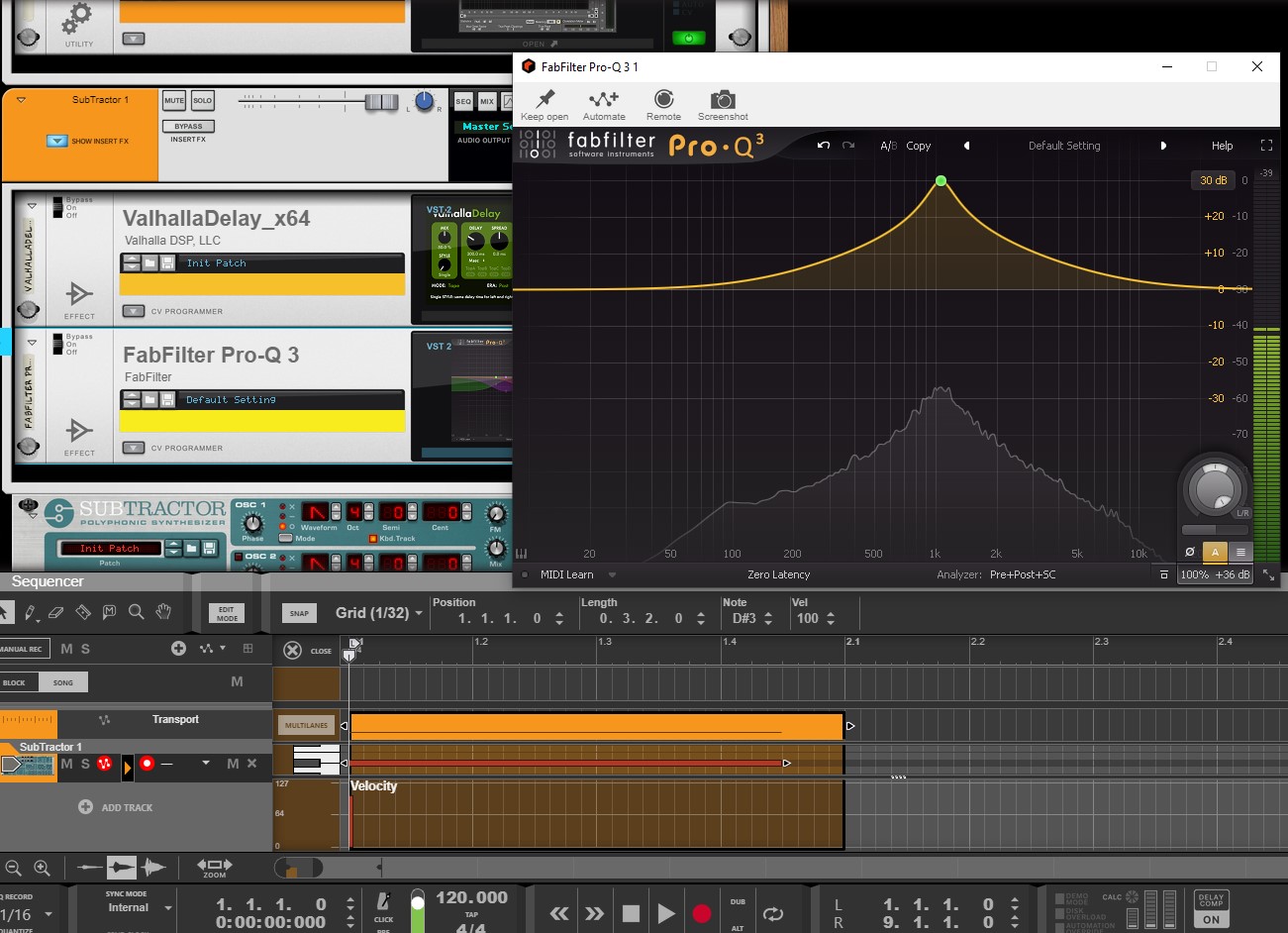Click the red Record transport button
This screenshot has width=1288, height=933.
point(702,913)
